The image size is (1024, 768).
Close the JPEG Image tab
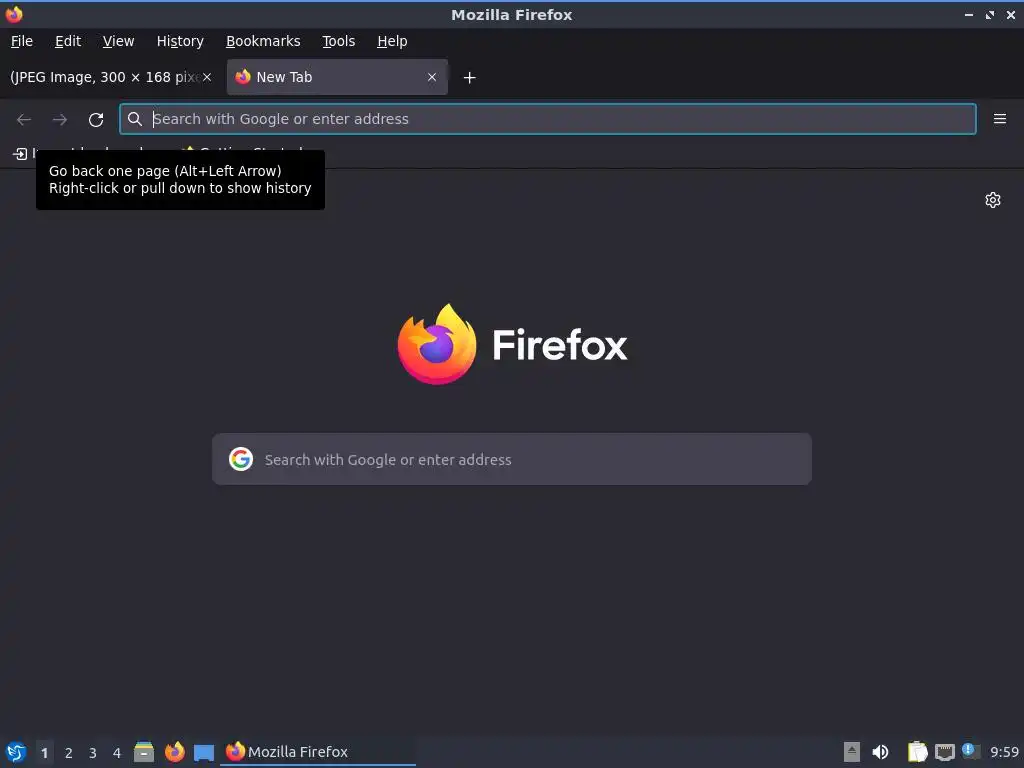click(206, 77)
